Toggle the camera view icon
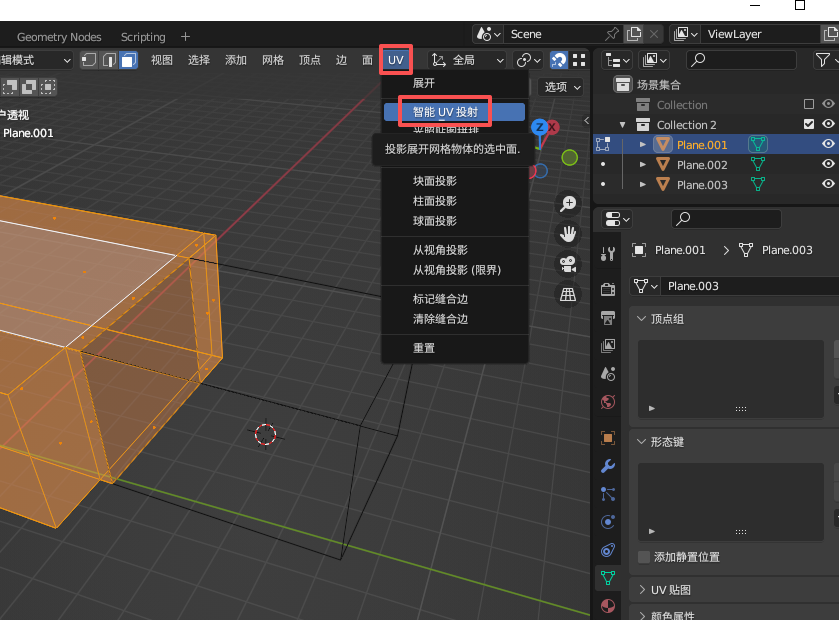The height and width of the screenshot is (620, 839). click(568, 264)
